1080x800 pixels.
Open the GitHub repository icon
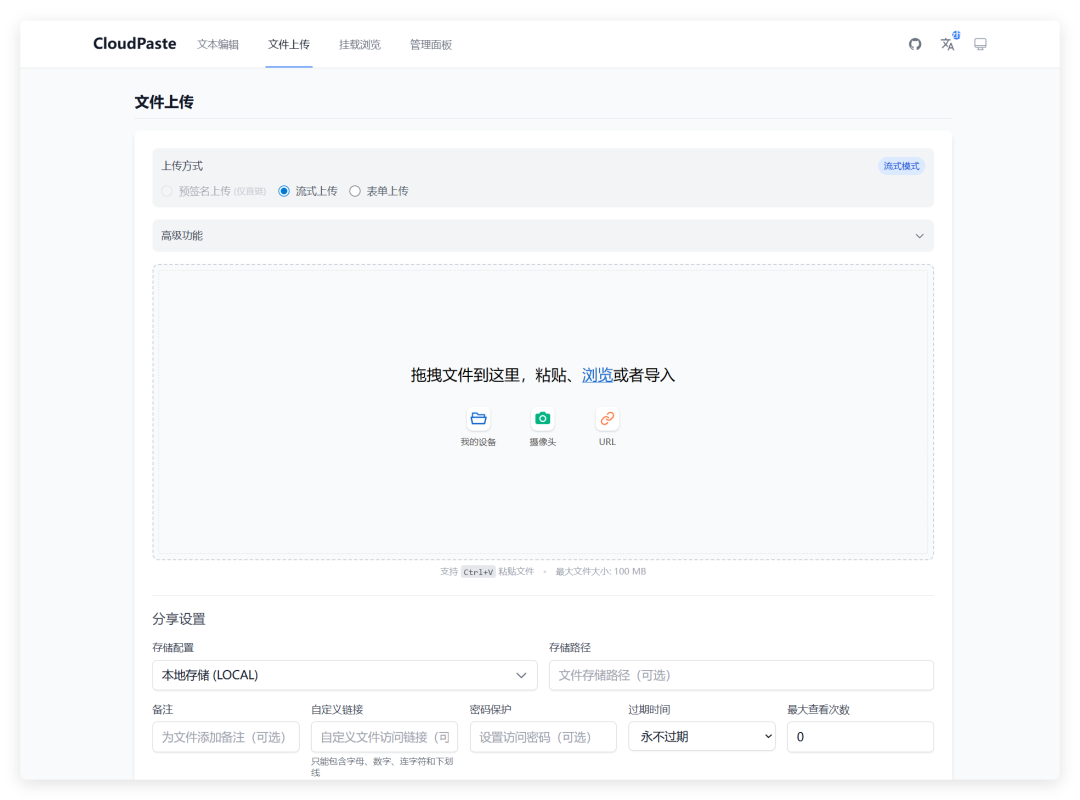coord(914,44)
